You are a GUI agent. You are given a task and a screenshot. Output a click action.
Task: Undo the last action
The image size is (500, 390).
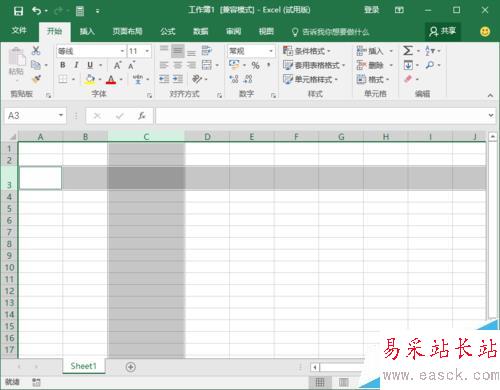[36, 11]
